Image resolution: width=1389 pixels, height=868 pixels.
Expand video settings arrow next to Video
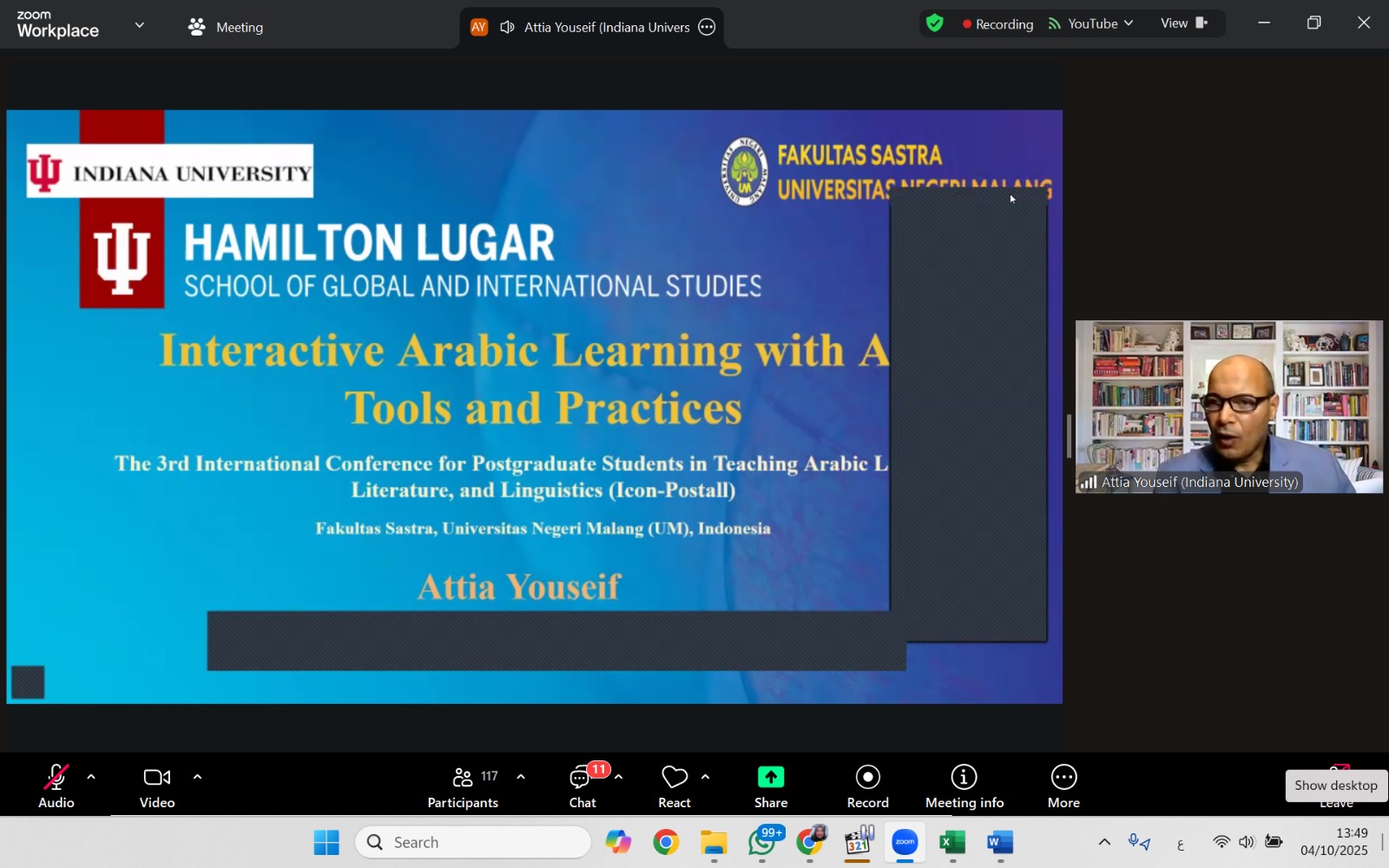pyautogui.click(x=197, y=777)
